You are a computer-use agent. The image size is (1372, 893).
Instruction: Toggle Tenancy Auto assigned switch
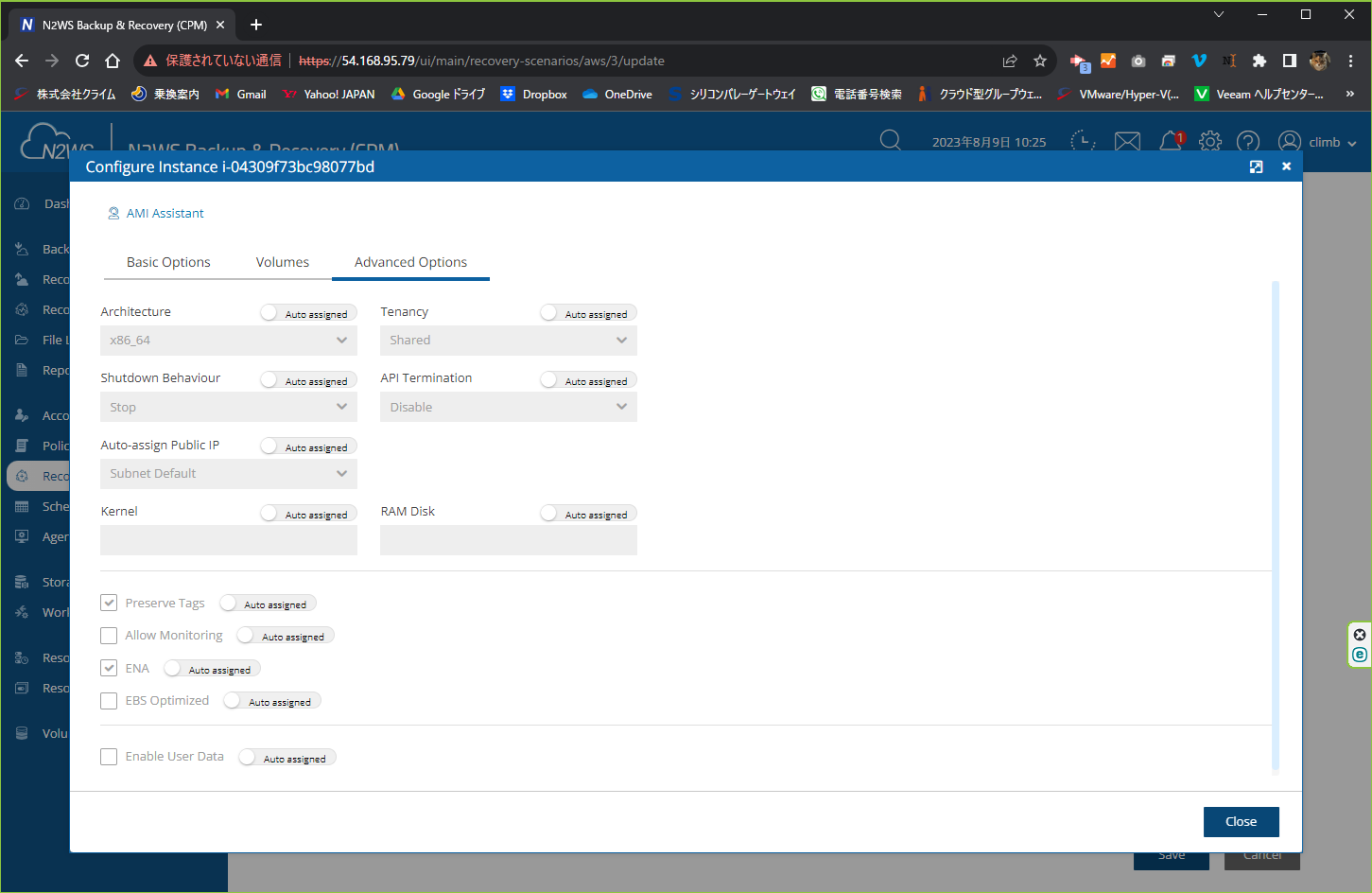[x=587, y=313]
